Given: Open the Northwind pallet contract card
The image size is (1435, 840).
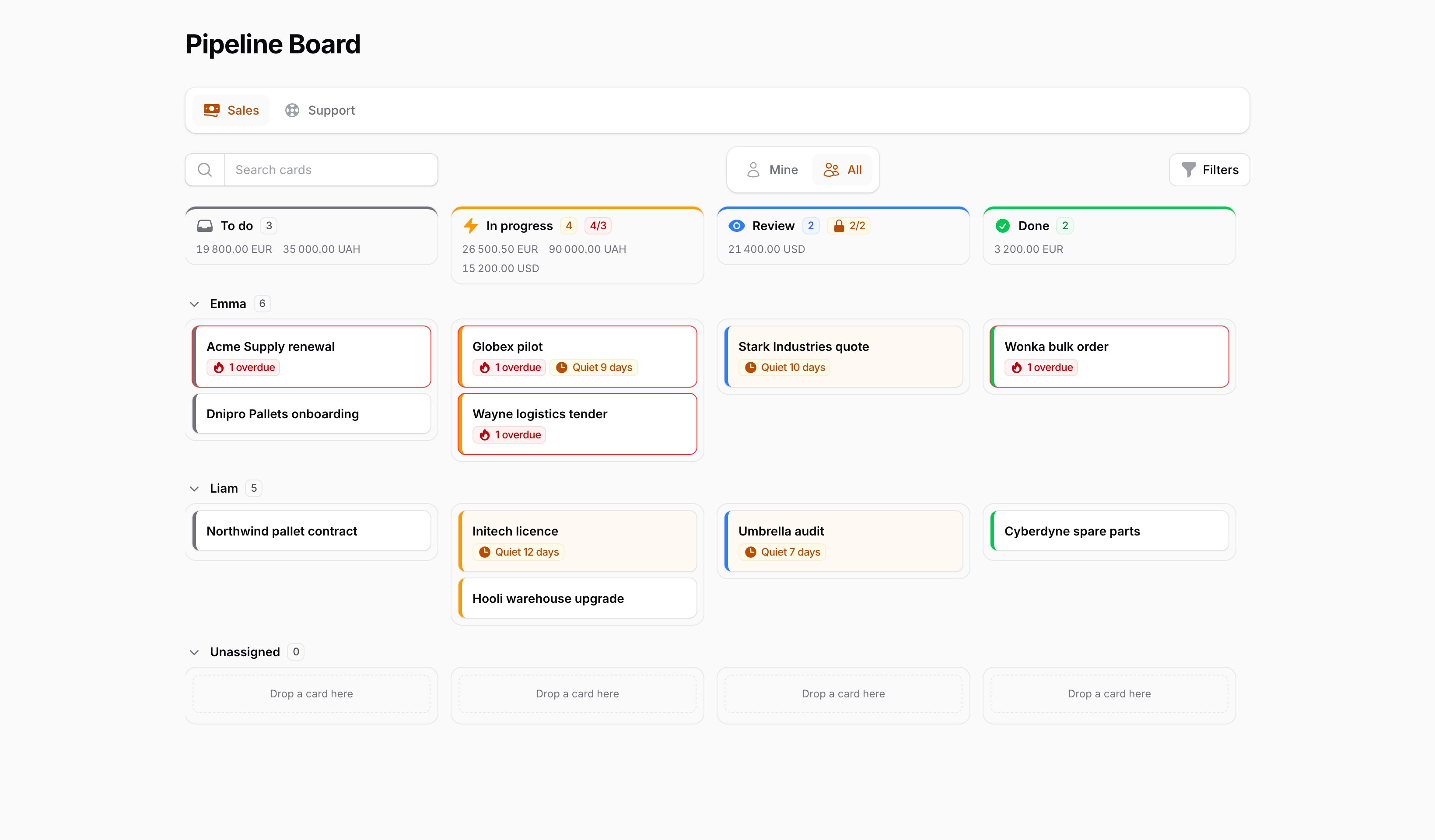Looking at the screenshot, I should click(311, 531).
